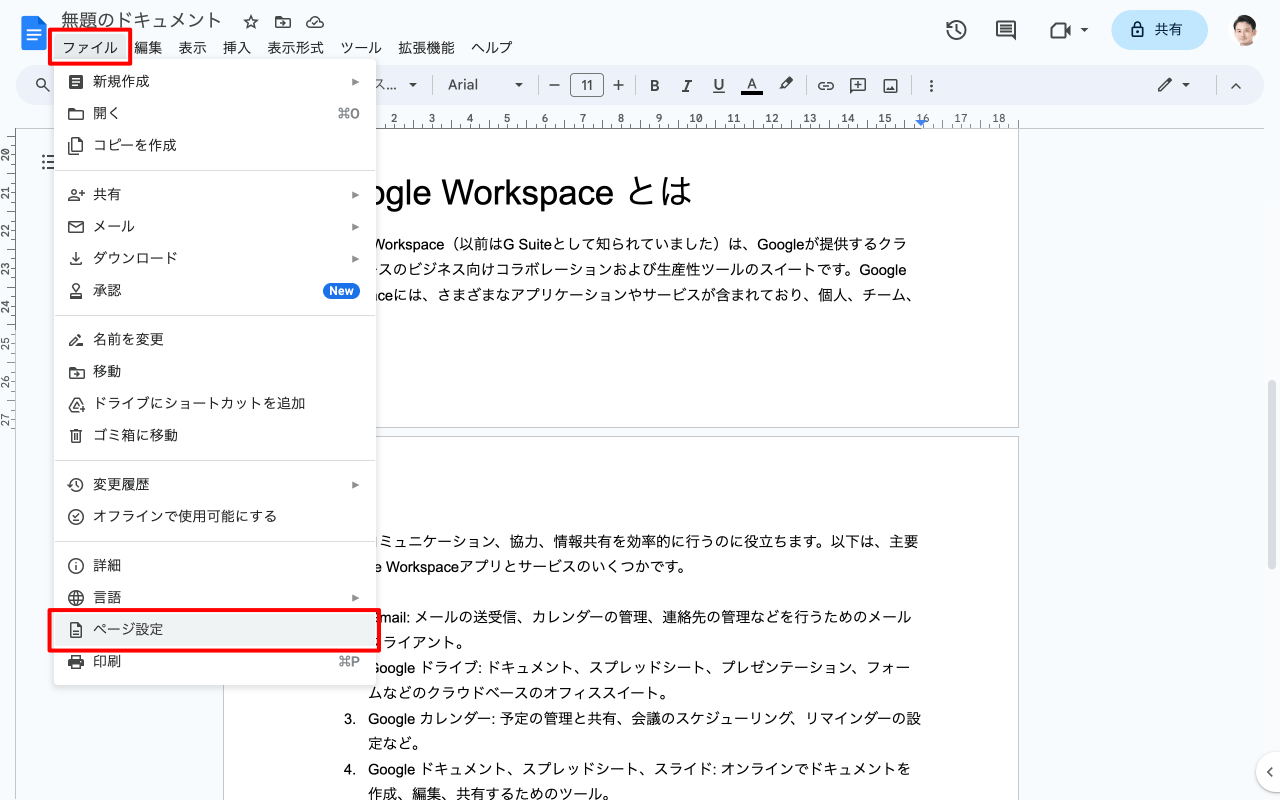Image resolution: width=1280 pixels, height=800 pixels.
Task: Decrease font size with minus button
Action: tap(554, 85)
